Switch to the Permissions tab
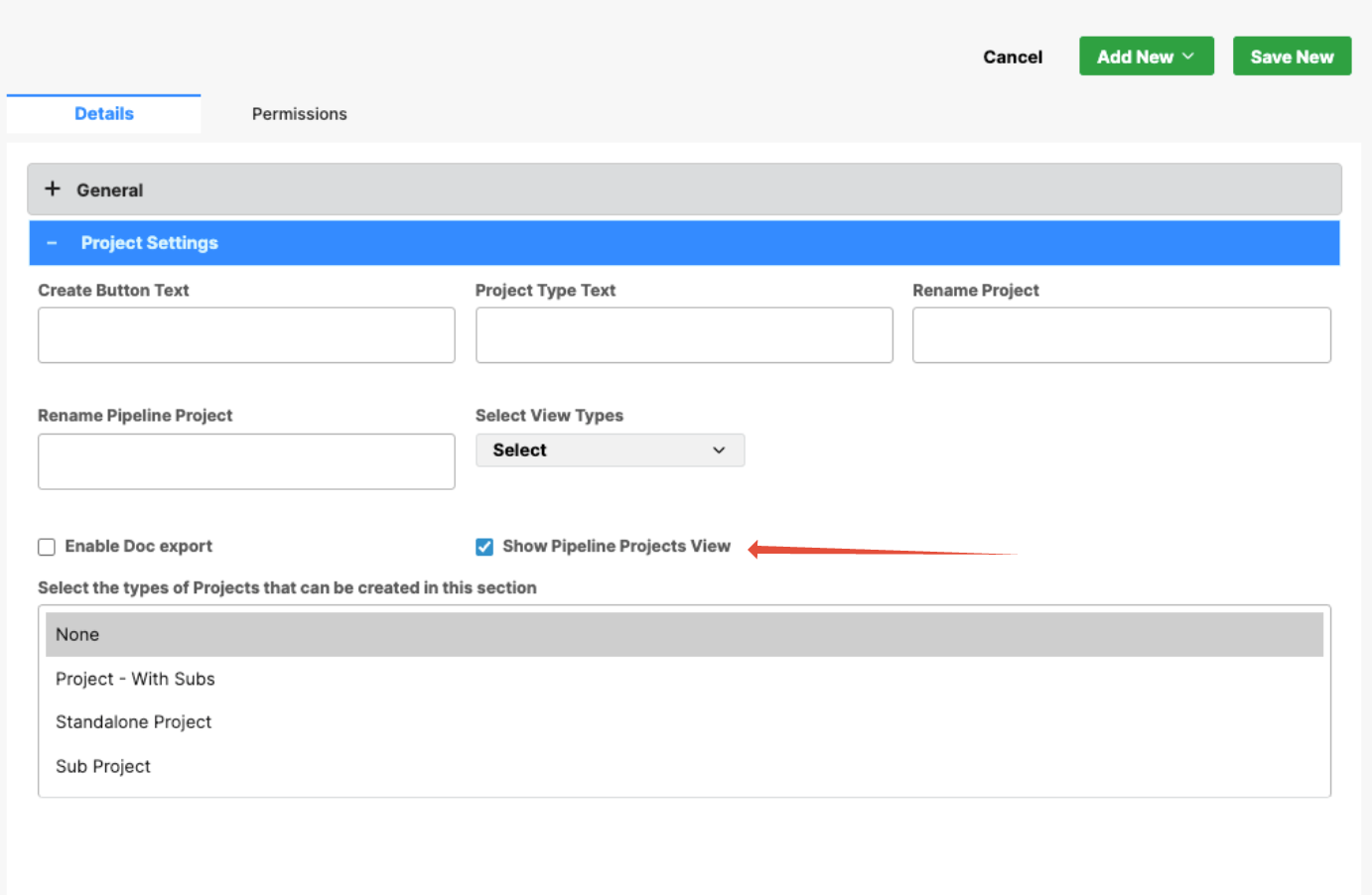 click(x=299, y=114)
